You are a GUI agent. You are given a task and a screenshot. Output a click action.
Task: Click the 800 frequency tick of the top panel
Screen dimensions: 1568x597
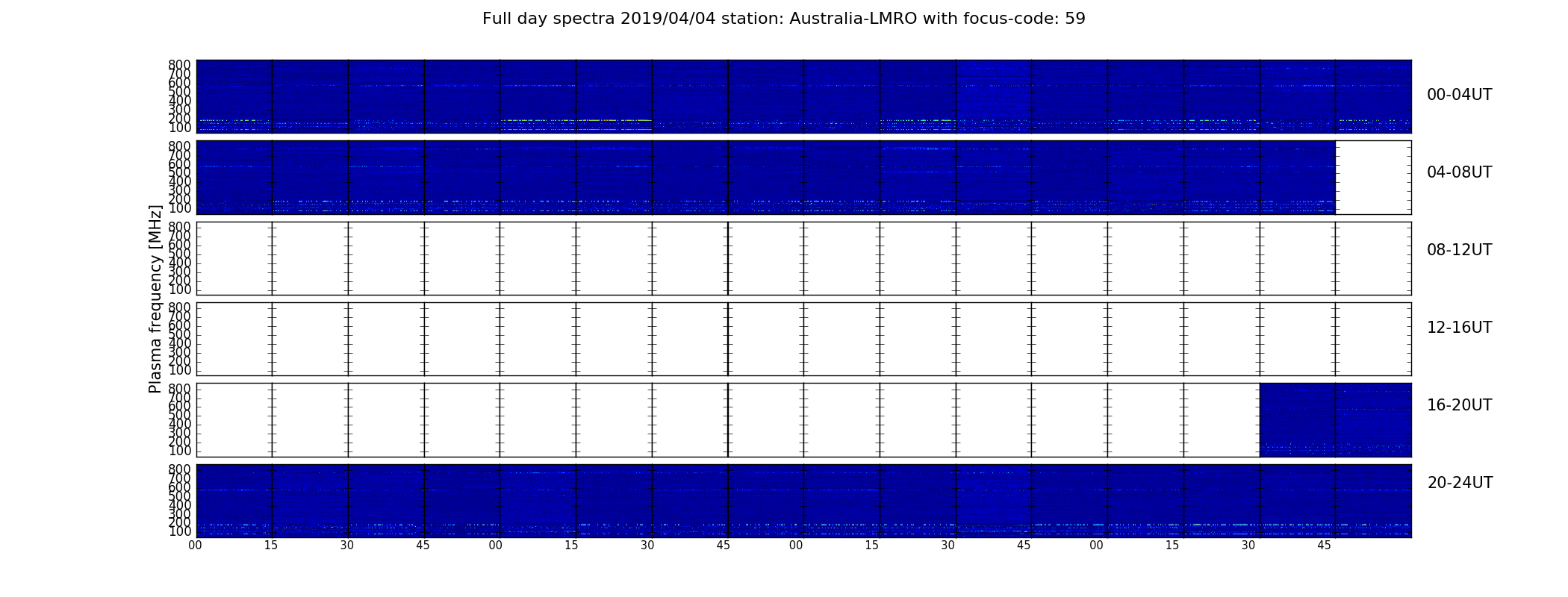[179, 65]
